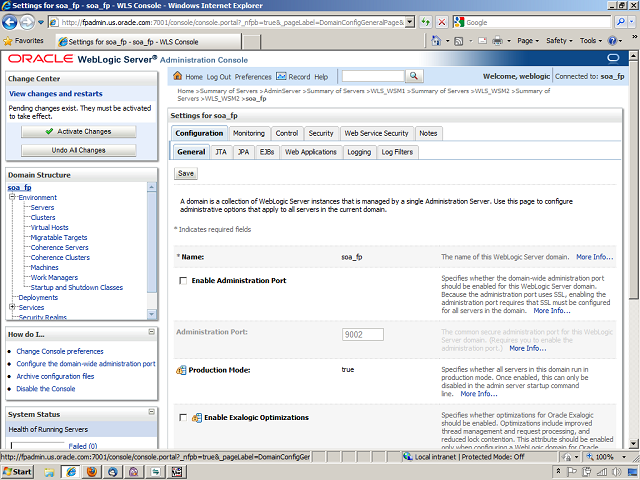Click the IE stop loading icon
This screenshot has height=480, width=640.
pos(443,22)
